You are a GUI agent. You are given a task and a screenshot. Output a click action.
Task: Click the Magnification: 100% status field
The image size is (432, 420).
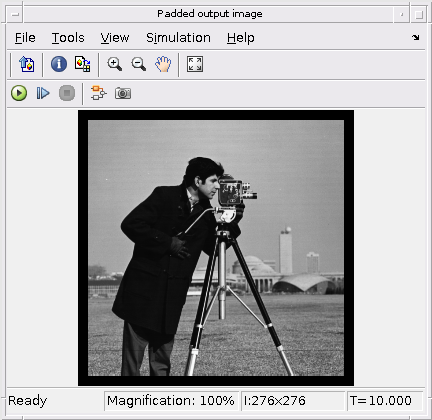click(x=171, y=401)
